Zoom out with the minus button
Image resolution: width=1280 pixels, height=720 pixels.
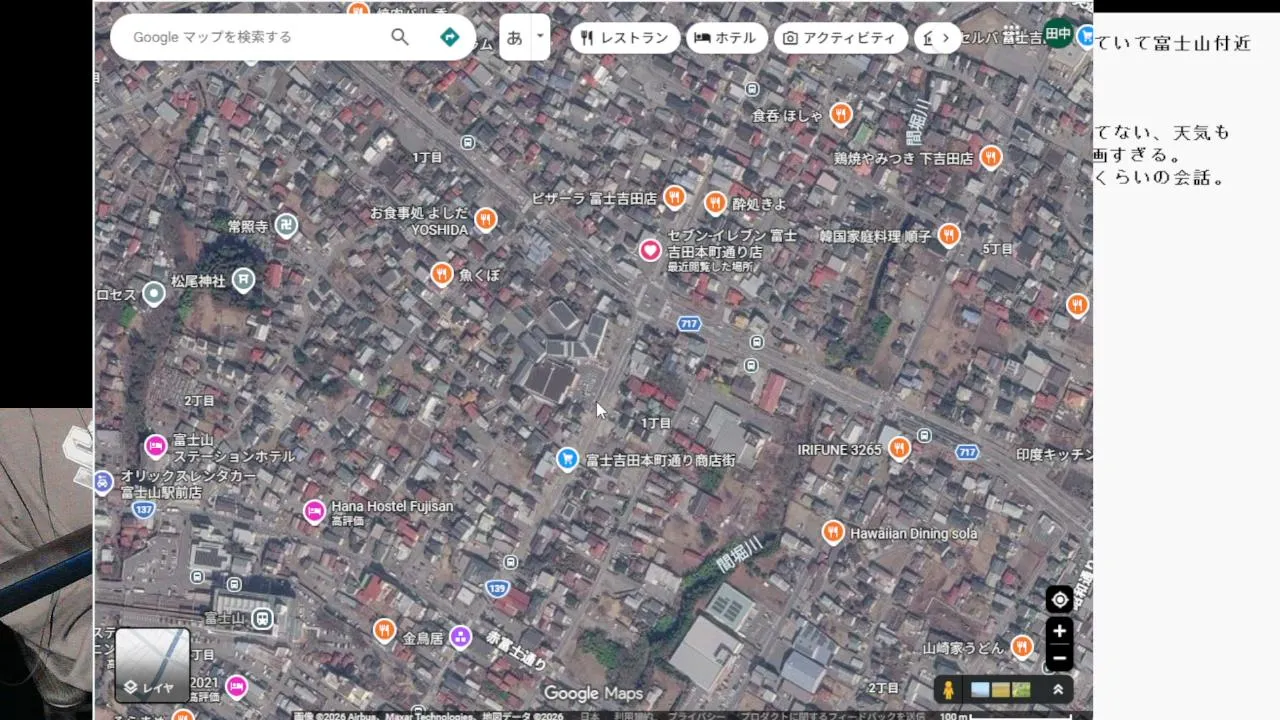coord(1059,658)
